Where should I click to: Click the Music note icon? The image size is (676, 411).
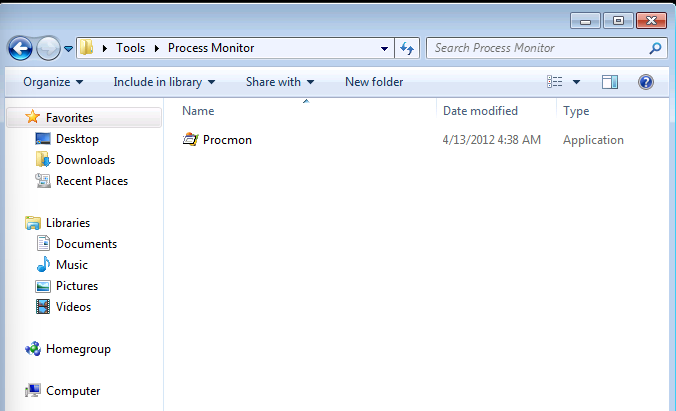(43, 264)
